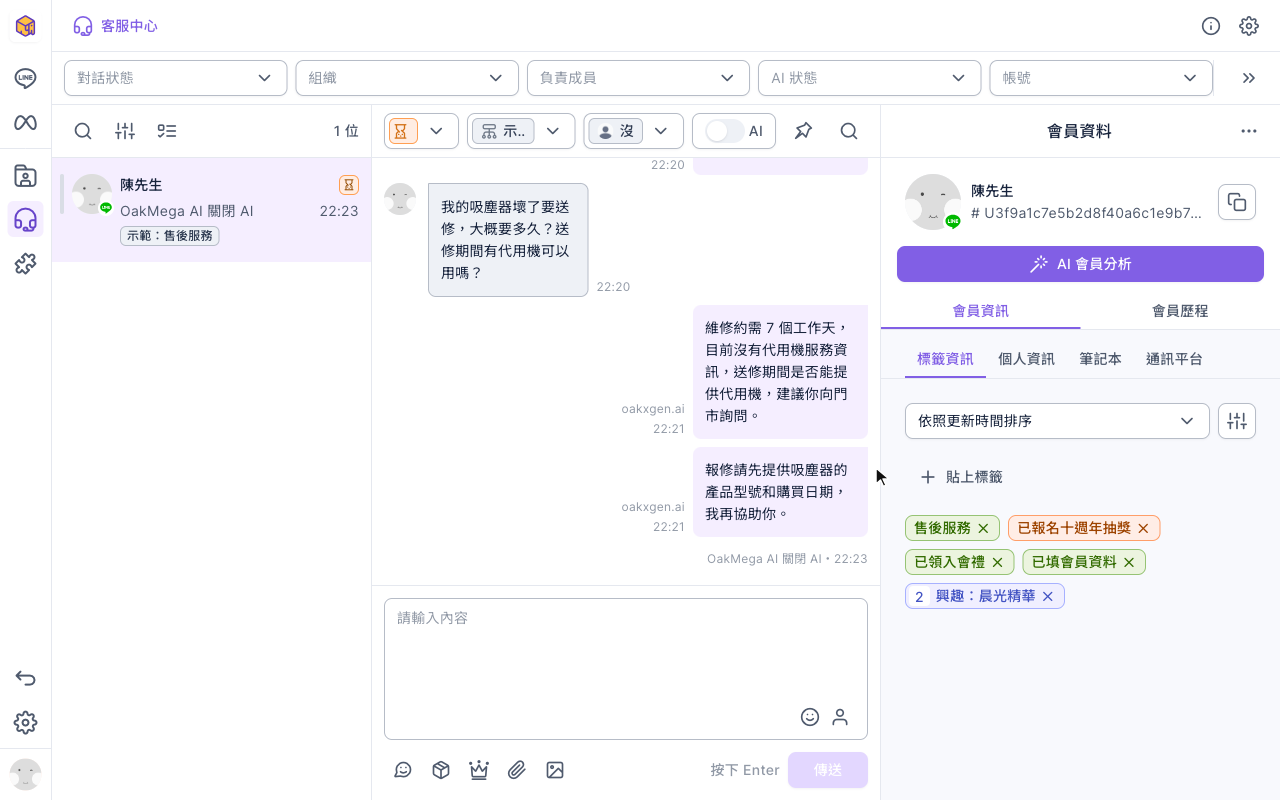
Task: Click the AI 會員分析 button
Action: (1080, 264)
